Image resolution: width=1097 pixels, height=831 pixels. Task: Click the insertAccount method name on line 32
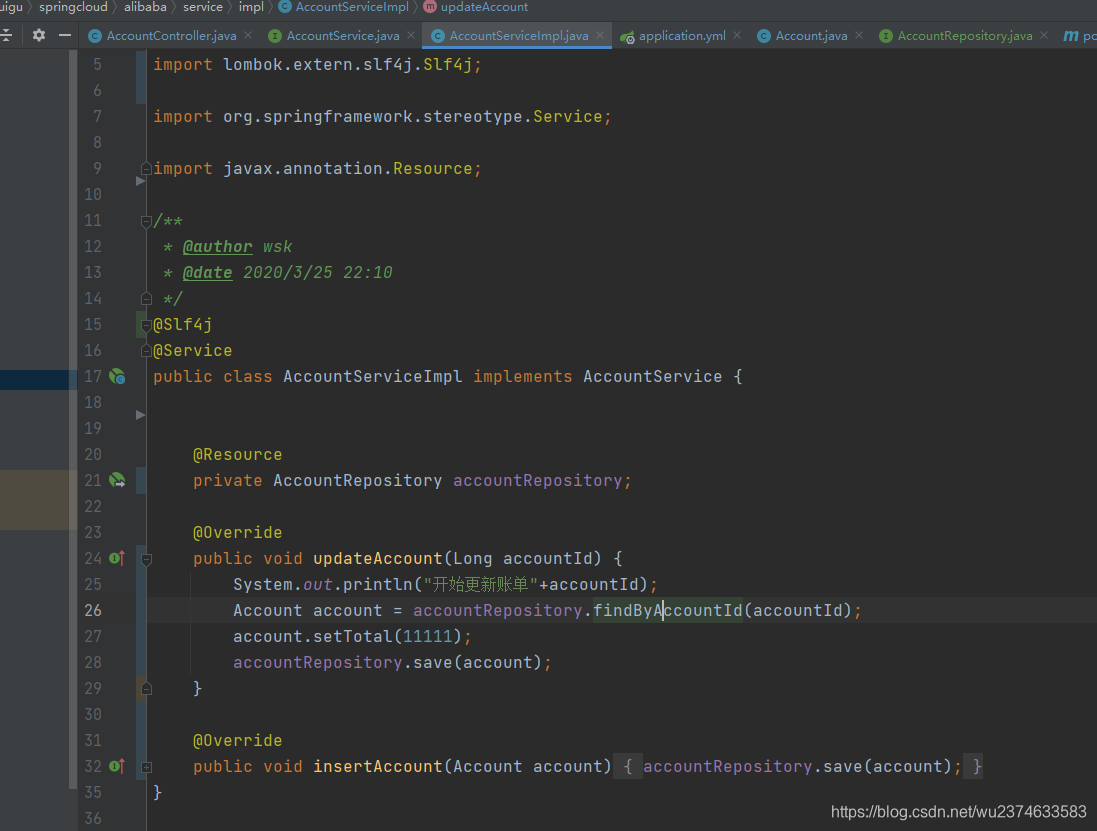point(378,767)
